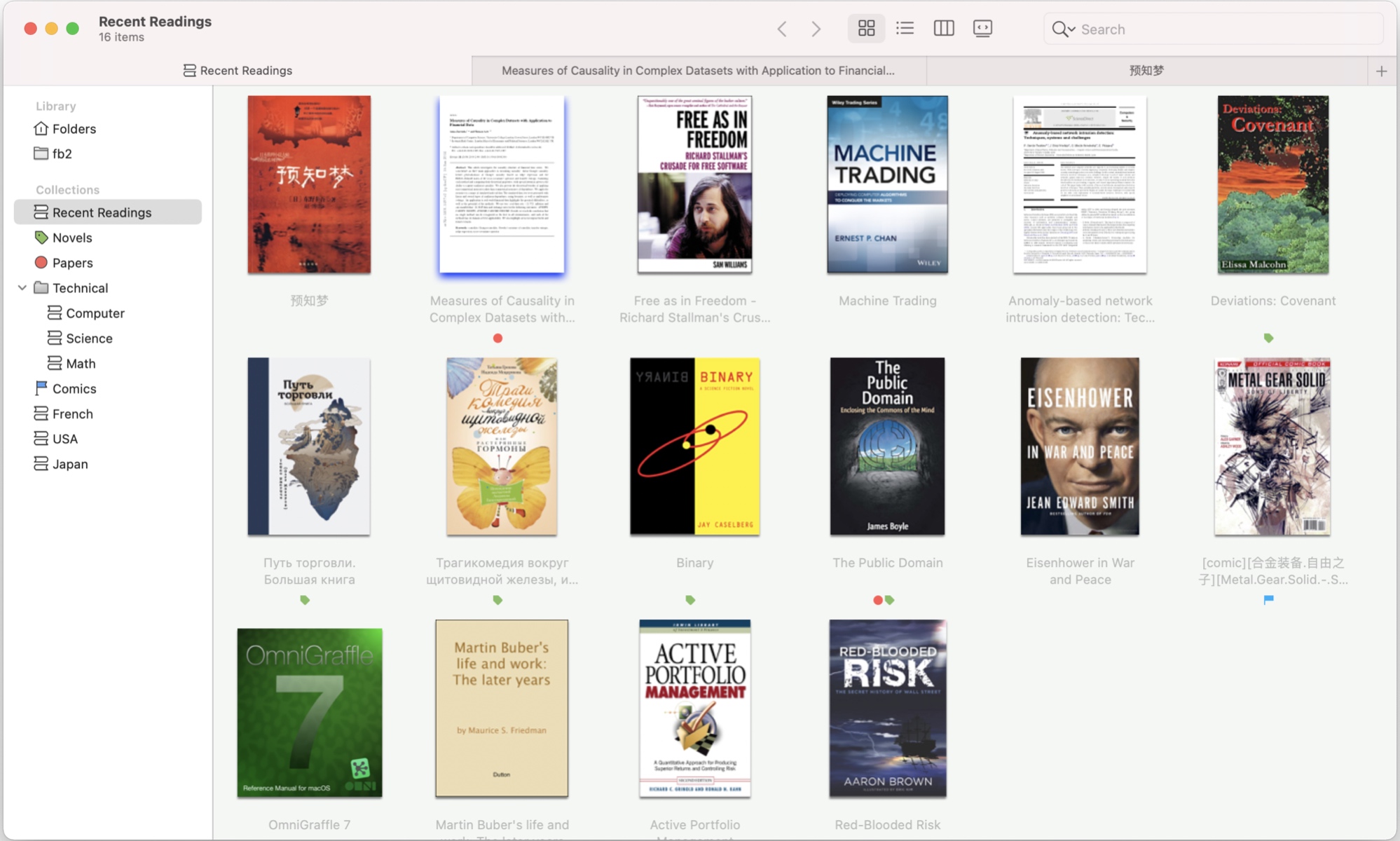Click the red dot icon beside Papers
The image size is (1400, 841).
click(x=41, y=262)
